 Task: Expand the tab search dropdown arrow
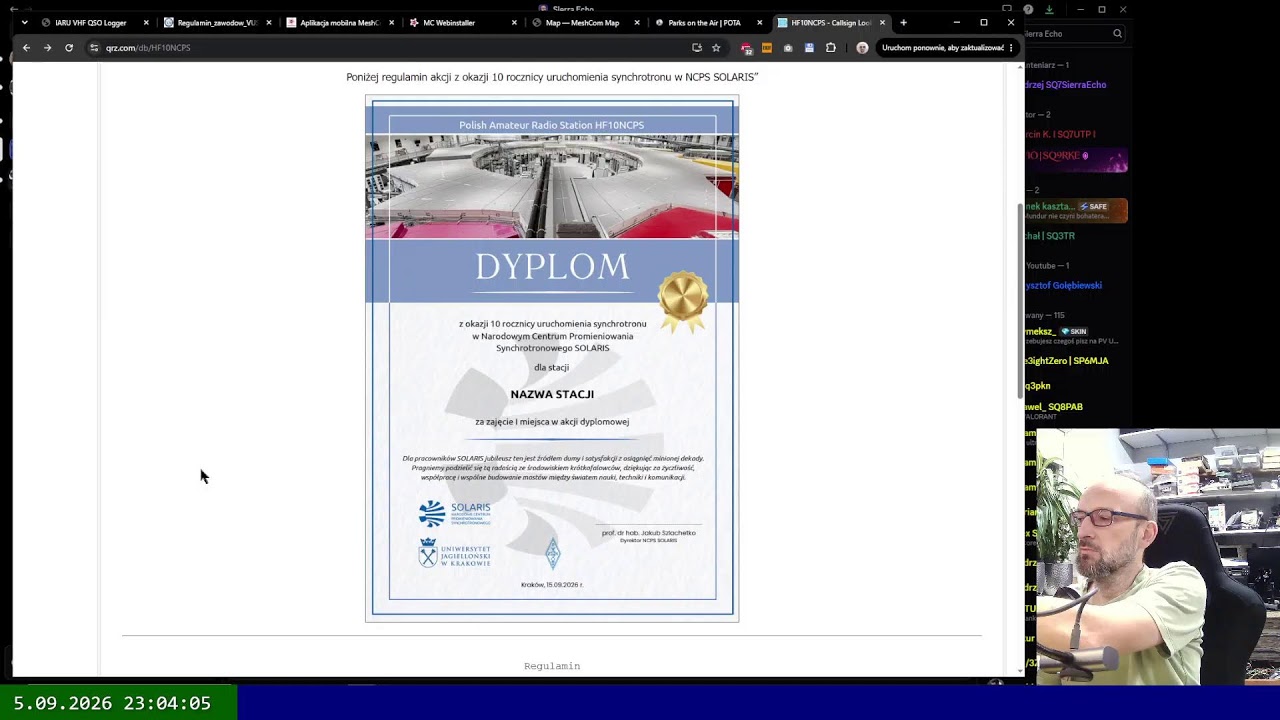pos(24,23)
